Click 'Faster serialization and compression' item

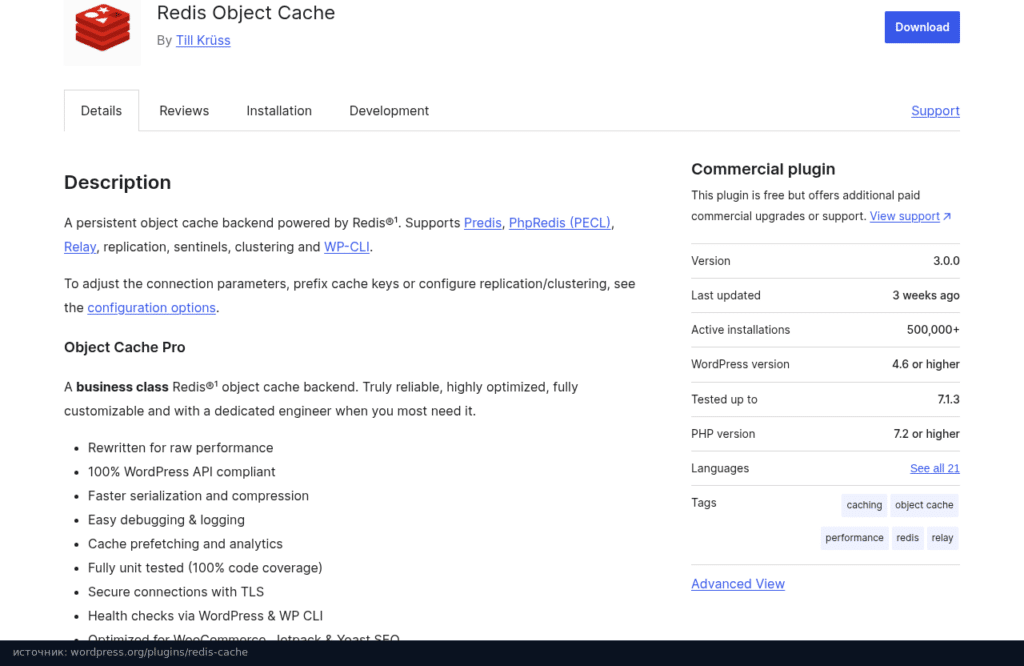199,496
